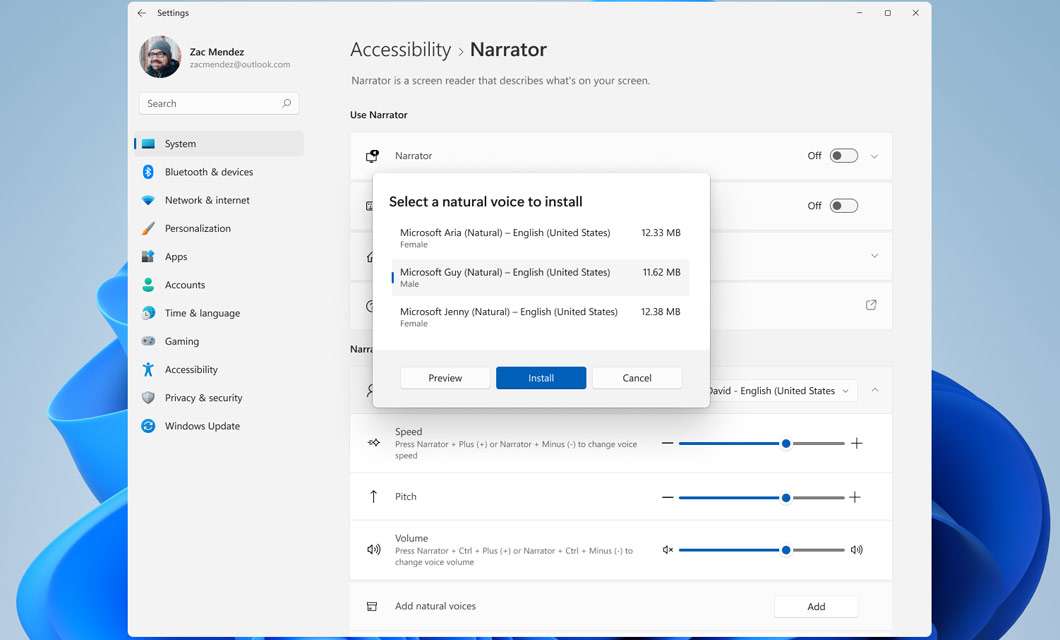
Task: Click the Add button for natural voices
Action: pos(816,606)
